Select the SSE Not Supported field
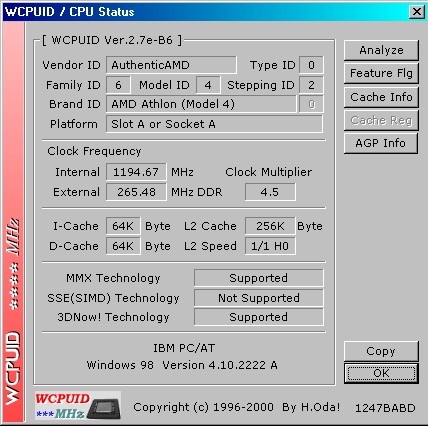The image size is (428, 427). pyautogui.click(x=259, y=298)
